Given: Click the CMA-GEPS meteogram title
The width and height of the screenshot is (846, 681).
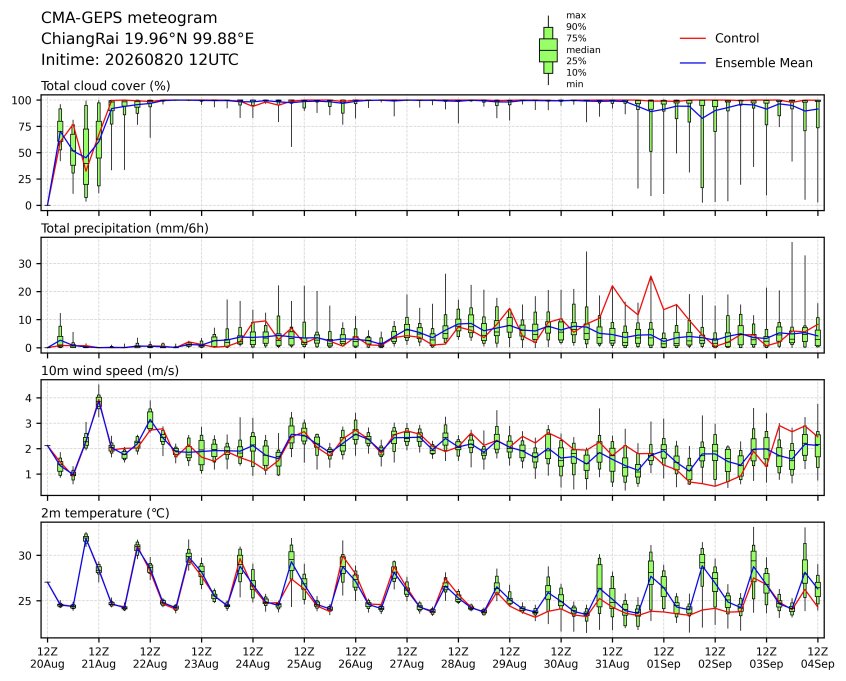Looking at the screenshot, I should pyautogui.click(x=129, y=18).
